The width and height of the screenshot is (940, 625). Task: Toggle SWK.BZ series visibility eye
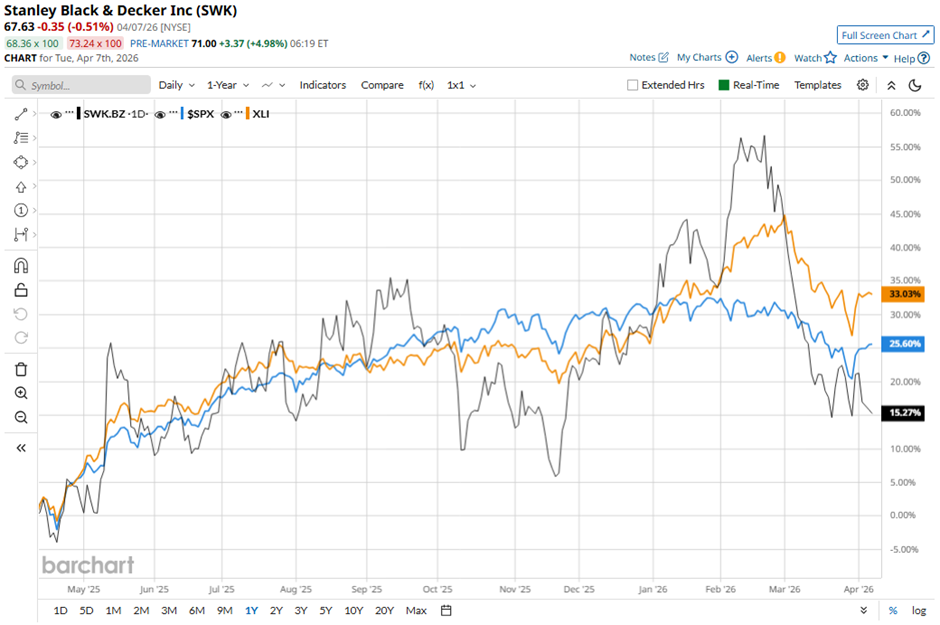tap(56, 114)
